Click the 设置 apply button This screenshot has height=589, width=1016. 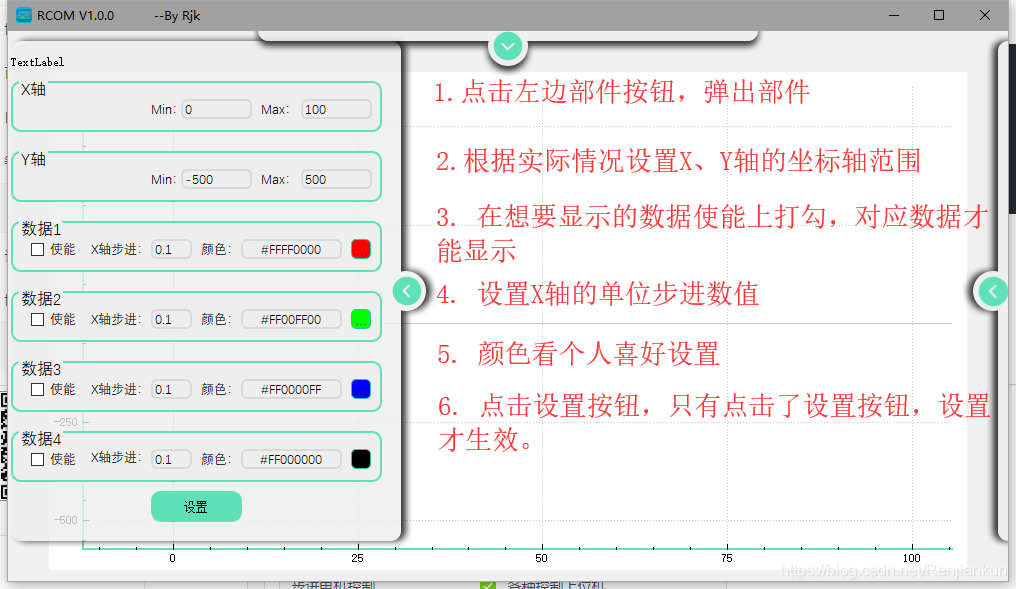(x=196, y=507)
